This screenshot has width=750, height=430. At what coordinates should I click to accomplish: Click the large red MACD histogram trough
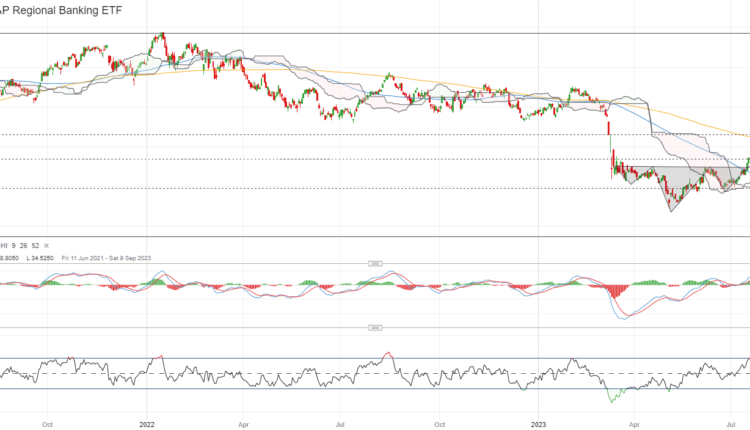[613, 292]
